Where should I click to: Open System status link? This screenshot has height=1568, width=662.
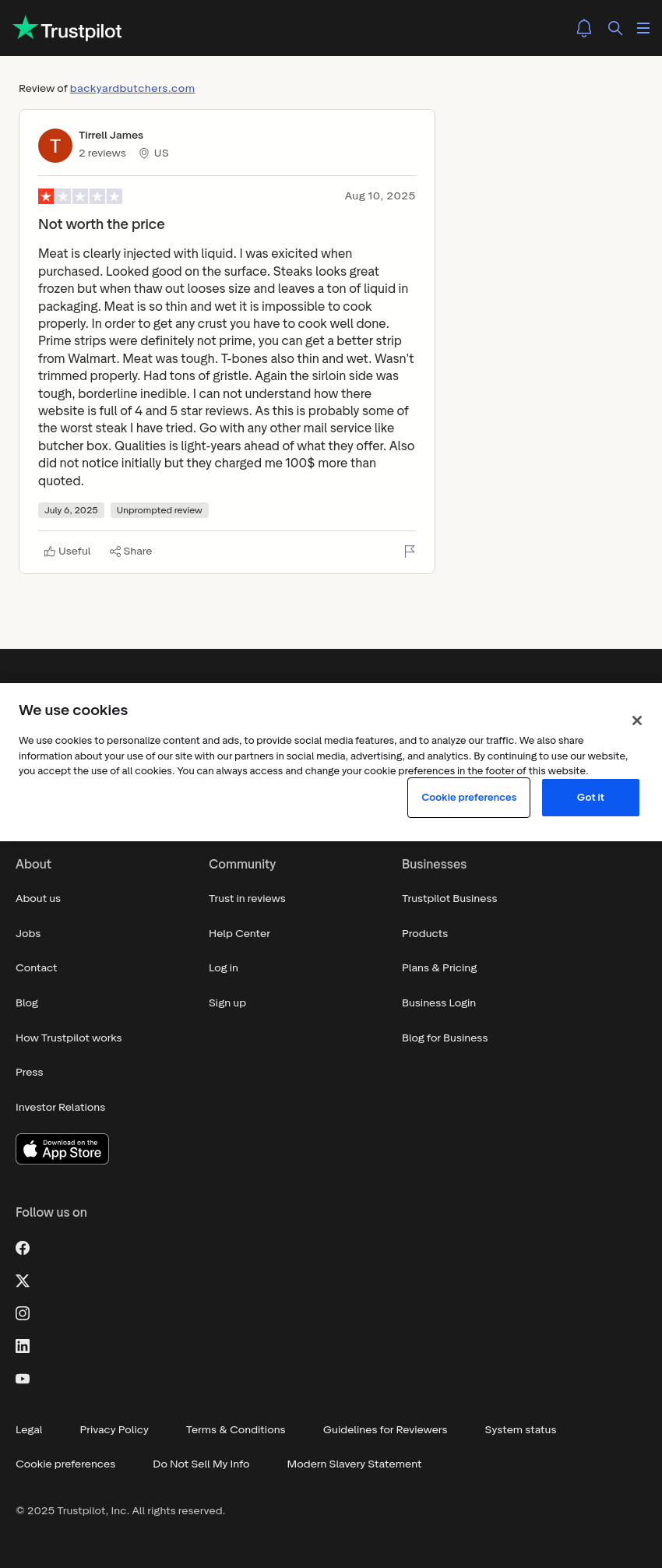pyautogui.click(x=520, y=1430)
